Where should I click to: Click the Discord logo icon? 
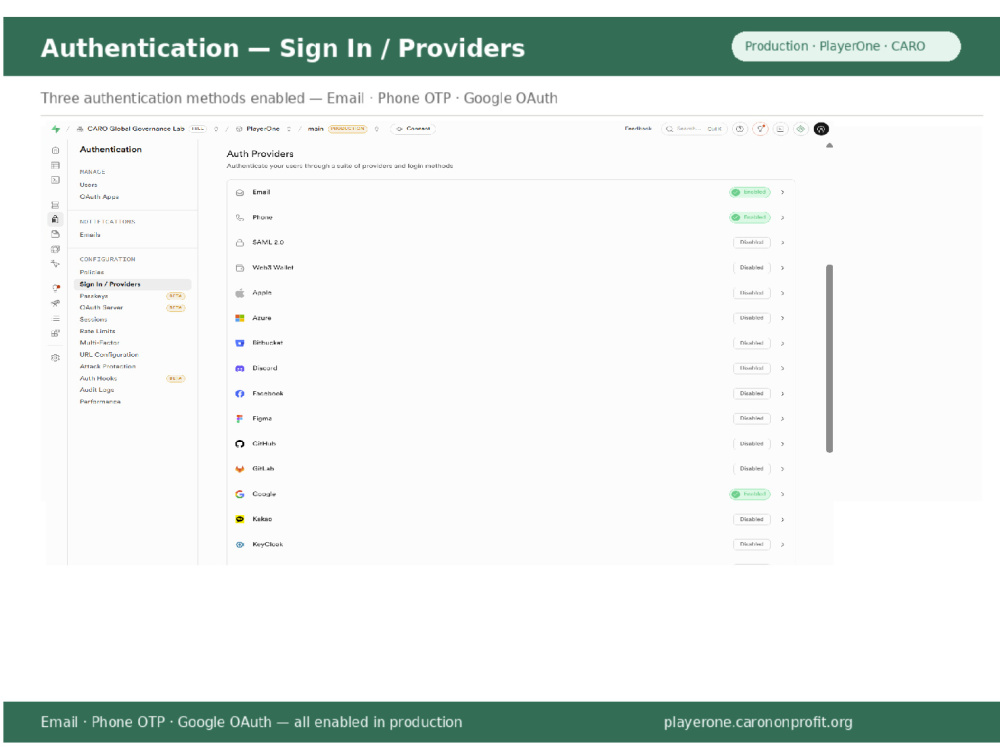click(x=240, y=369)
